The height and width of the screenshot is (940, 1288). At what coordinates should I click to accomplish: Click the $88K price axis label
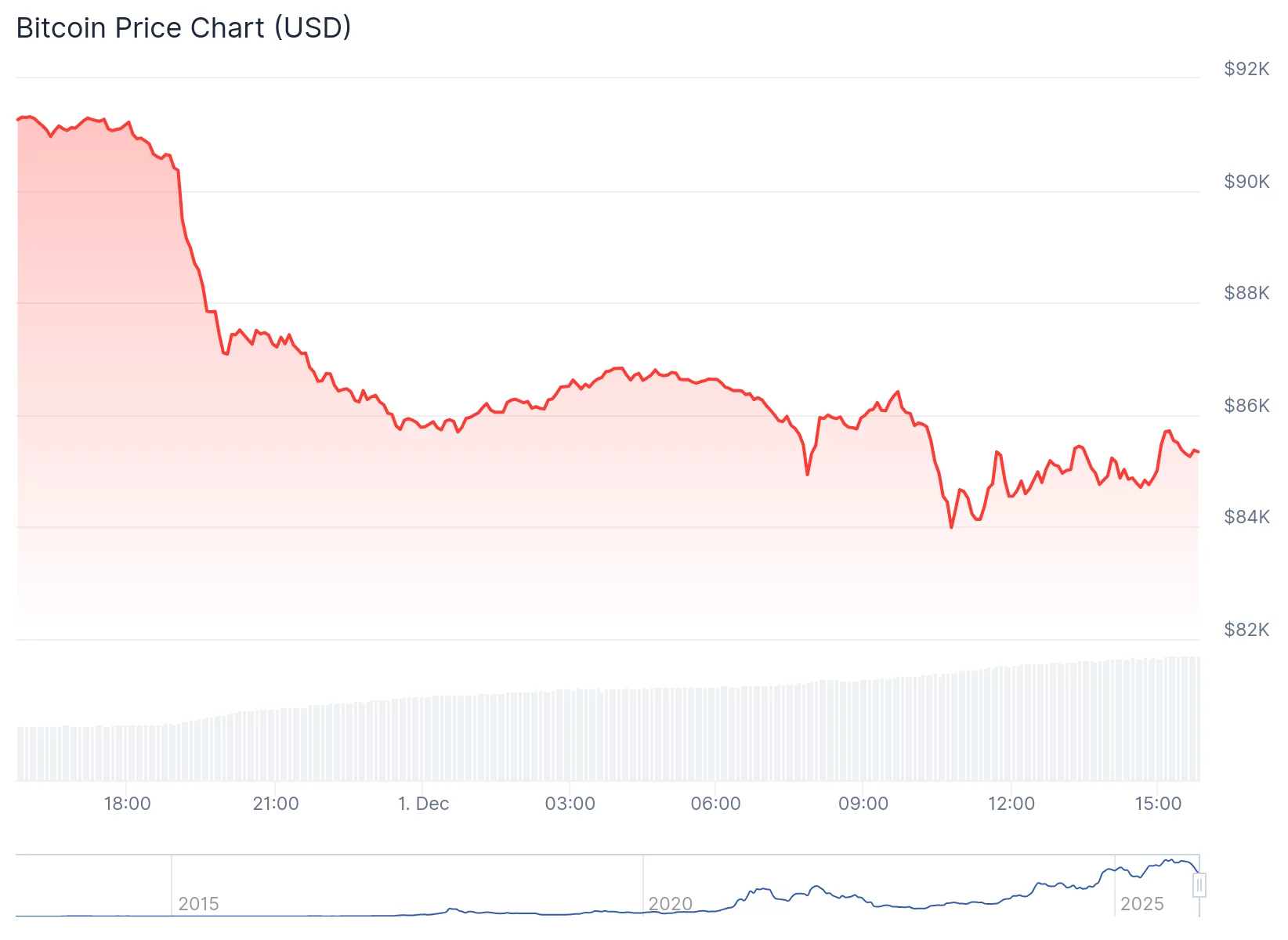(1246, 293)
